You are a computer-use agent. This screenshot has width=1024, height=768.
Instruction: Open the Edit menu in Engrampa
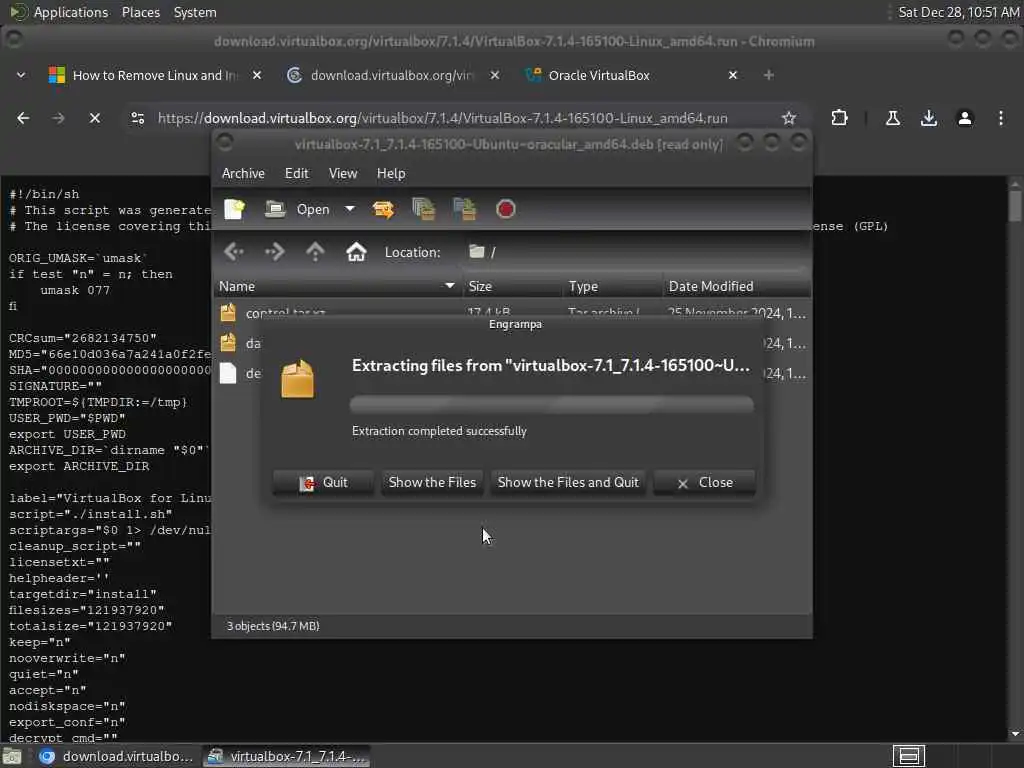tap(296, 173)
